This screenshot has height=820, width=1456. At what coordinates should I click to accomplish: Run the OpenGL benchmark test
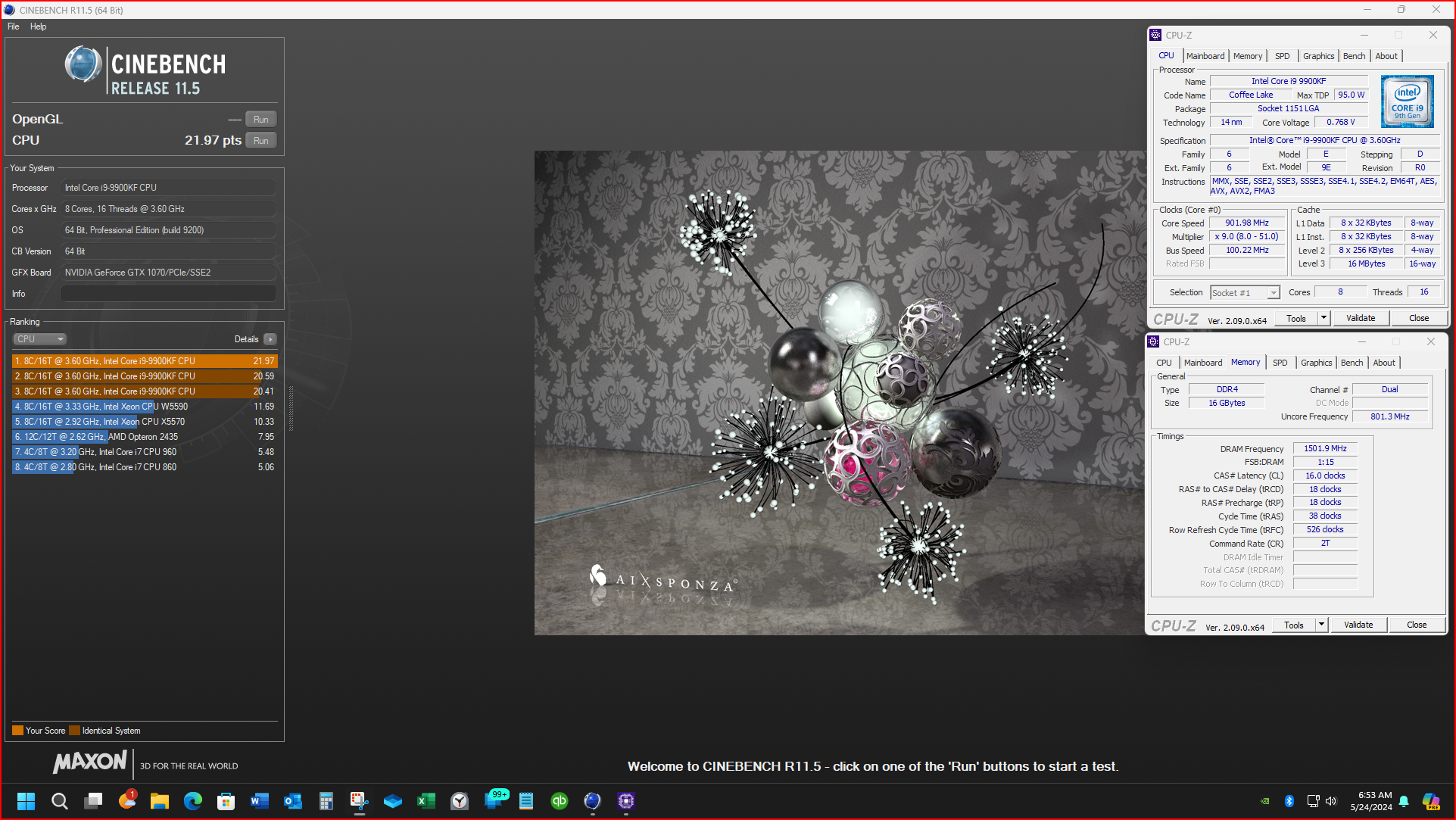pos(261,120)
